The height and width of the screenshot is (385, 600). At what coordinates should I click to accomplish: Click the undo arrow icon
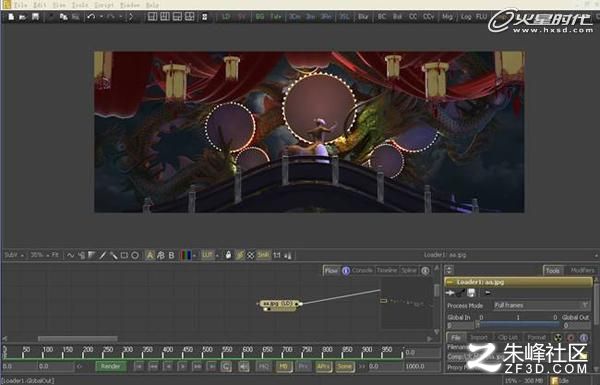pyautogui.click(x=91, y=17)
